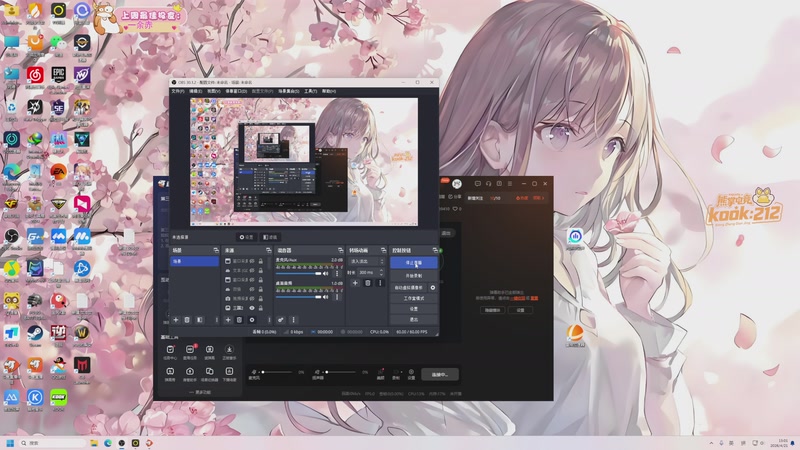Pop out the 来源 dock panel icon
The height and width of the screenshot is (450, 800).
coord(268,251)
